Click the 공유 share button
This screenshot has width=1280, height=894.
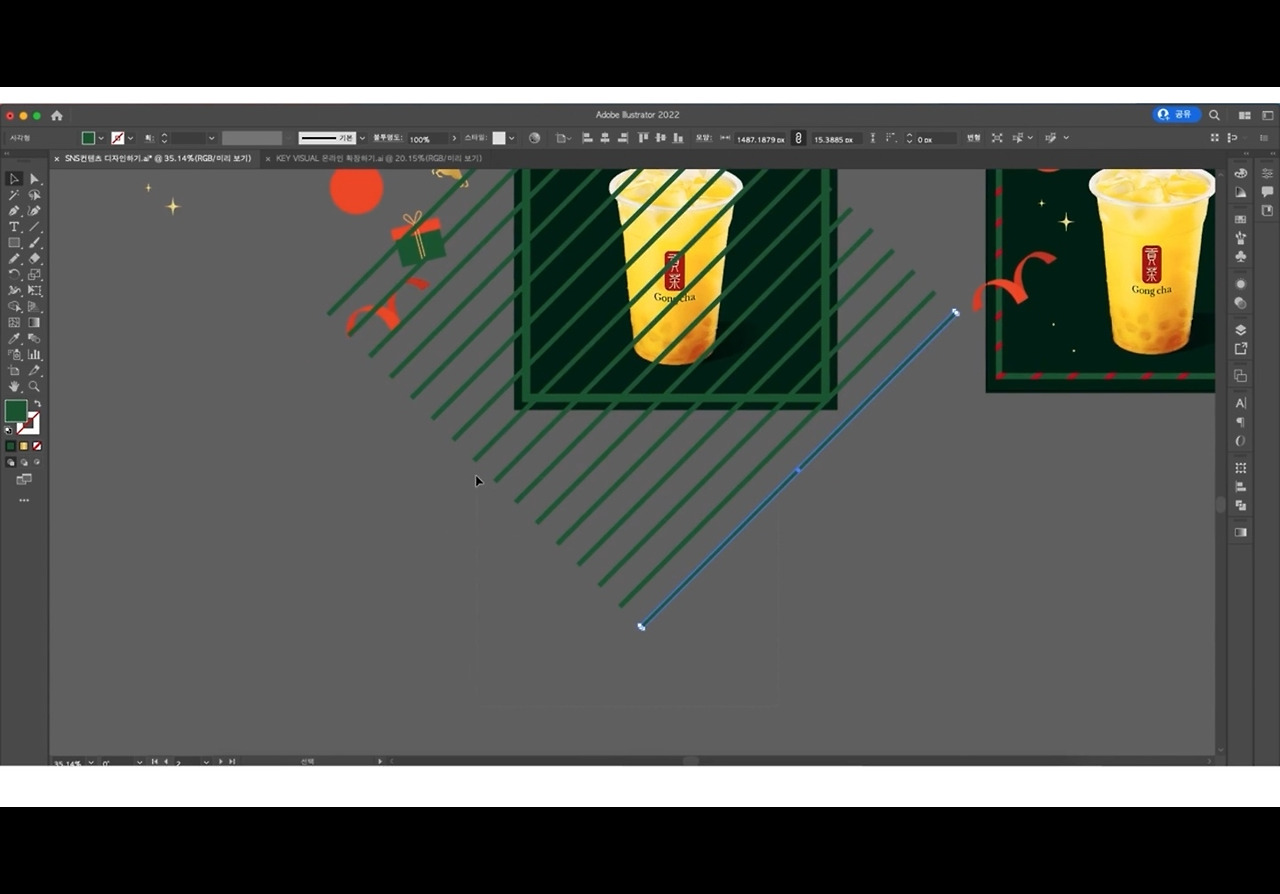pos(1176,115)
